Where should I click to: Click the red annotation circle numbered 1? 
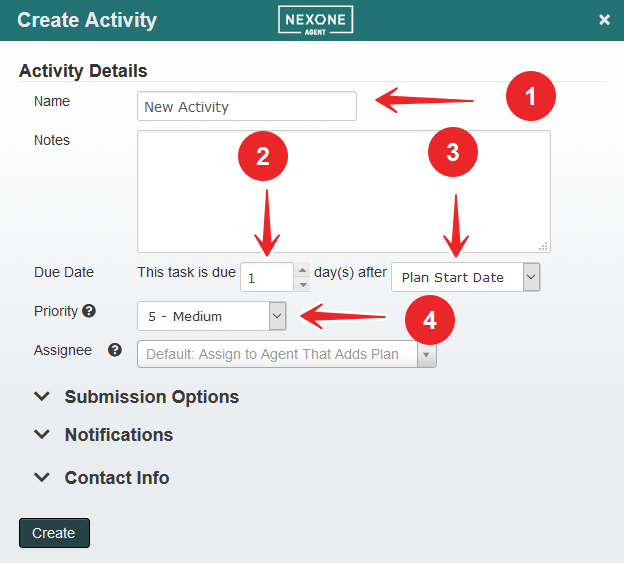pos(529,97)
